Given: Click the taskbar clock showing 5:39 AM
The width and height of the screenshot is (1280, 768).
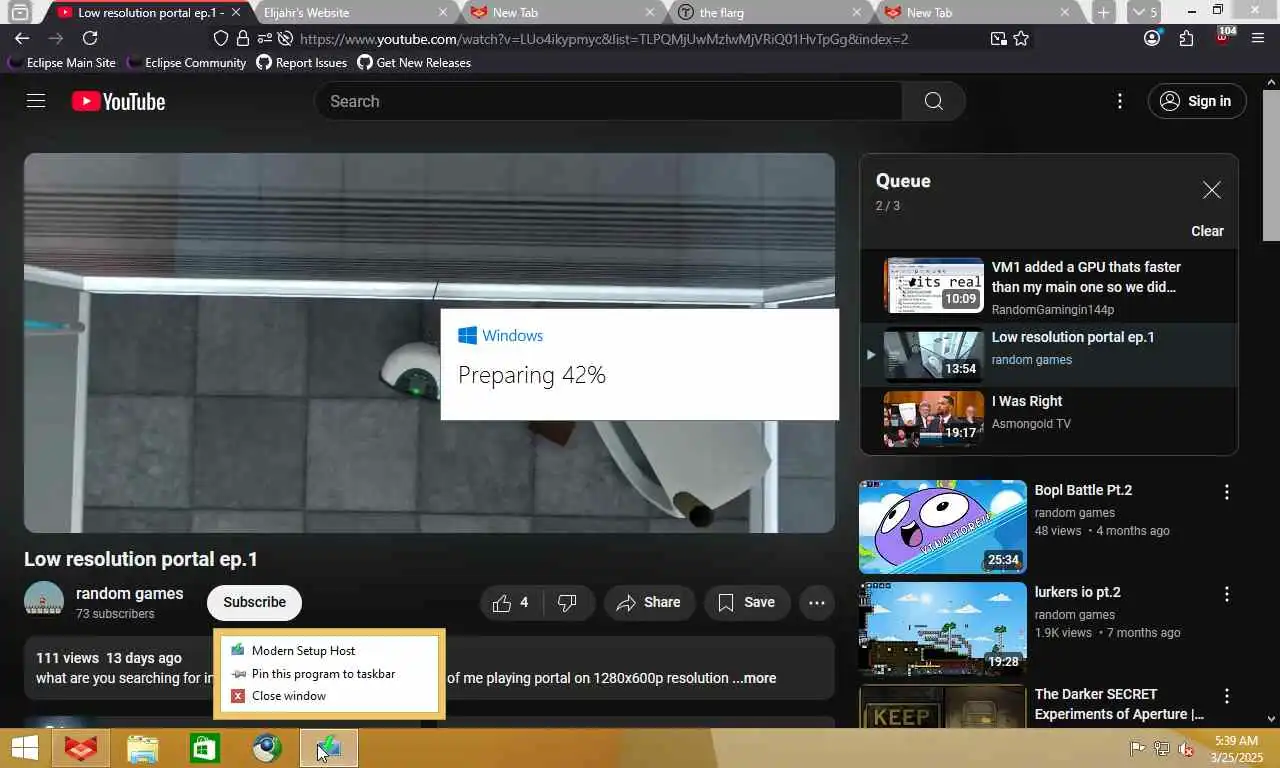Looking at the screenshot, I should coord(1236,749).
